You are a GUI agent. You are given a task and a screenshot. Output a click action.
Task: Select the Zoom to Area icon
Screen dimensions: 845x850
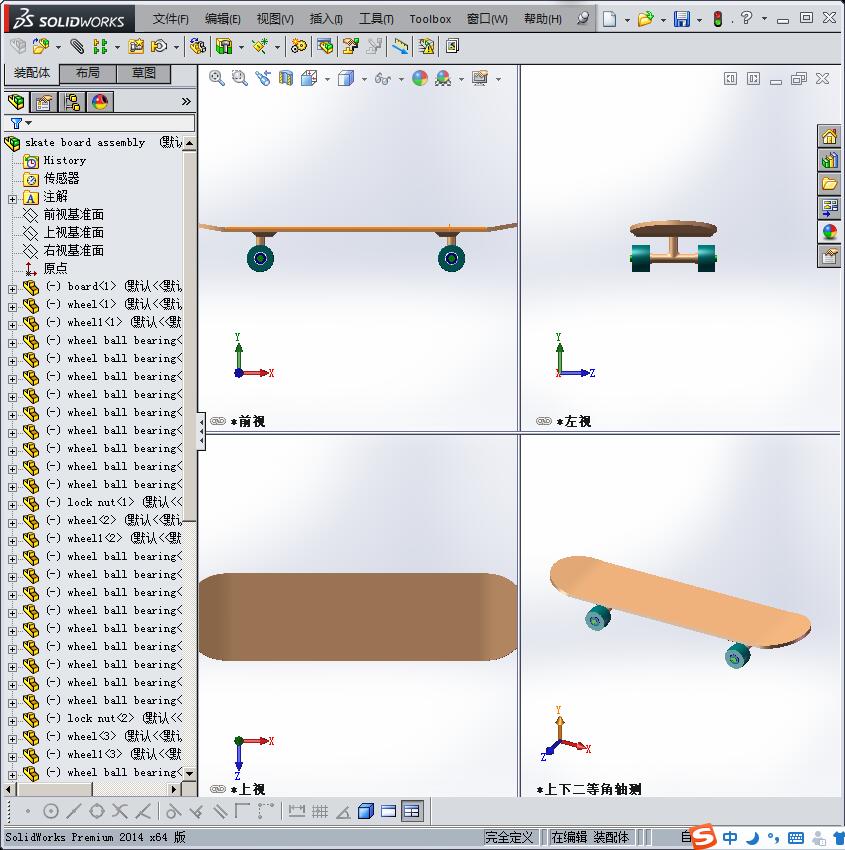240,79
